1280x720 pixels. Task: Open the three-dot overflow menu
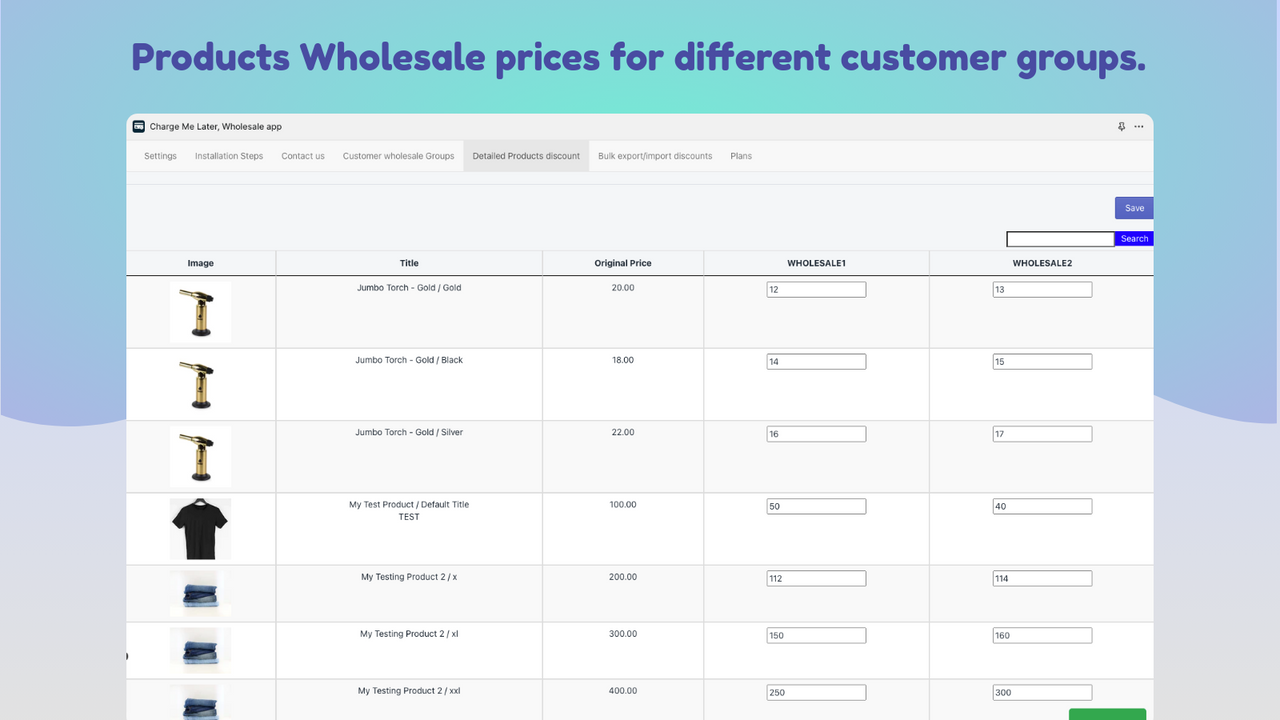[1139, 126]
